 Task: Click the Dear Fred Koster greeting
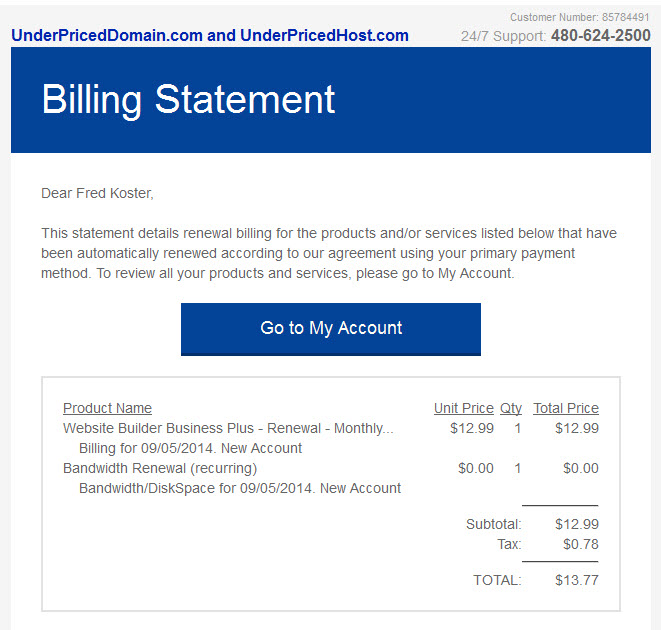coord(97,193)
